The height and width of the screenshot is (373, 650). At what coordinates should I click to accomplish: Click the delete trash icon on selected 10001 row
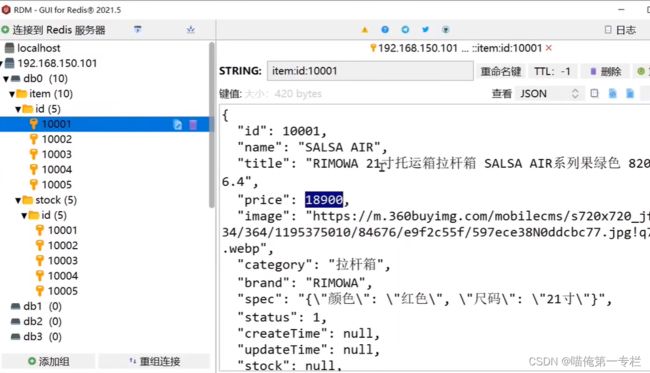click(193, 124)
